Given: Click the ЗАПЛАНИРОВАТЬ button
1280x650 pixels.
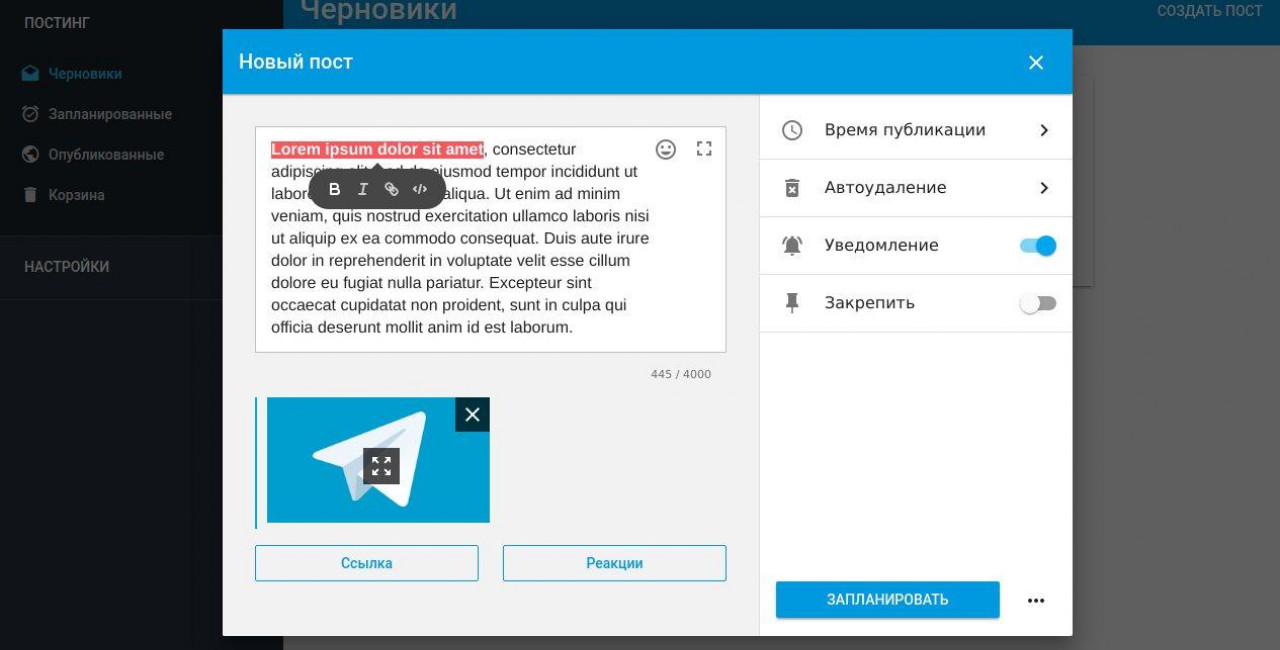Looking at the screenshot, I should click(x=888, y=600).
